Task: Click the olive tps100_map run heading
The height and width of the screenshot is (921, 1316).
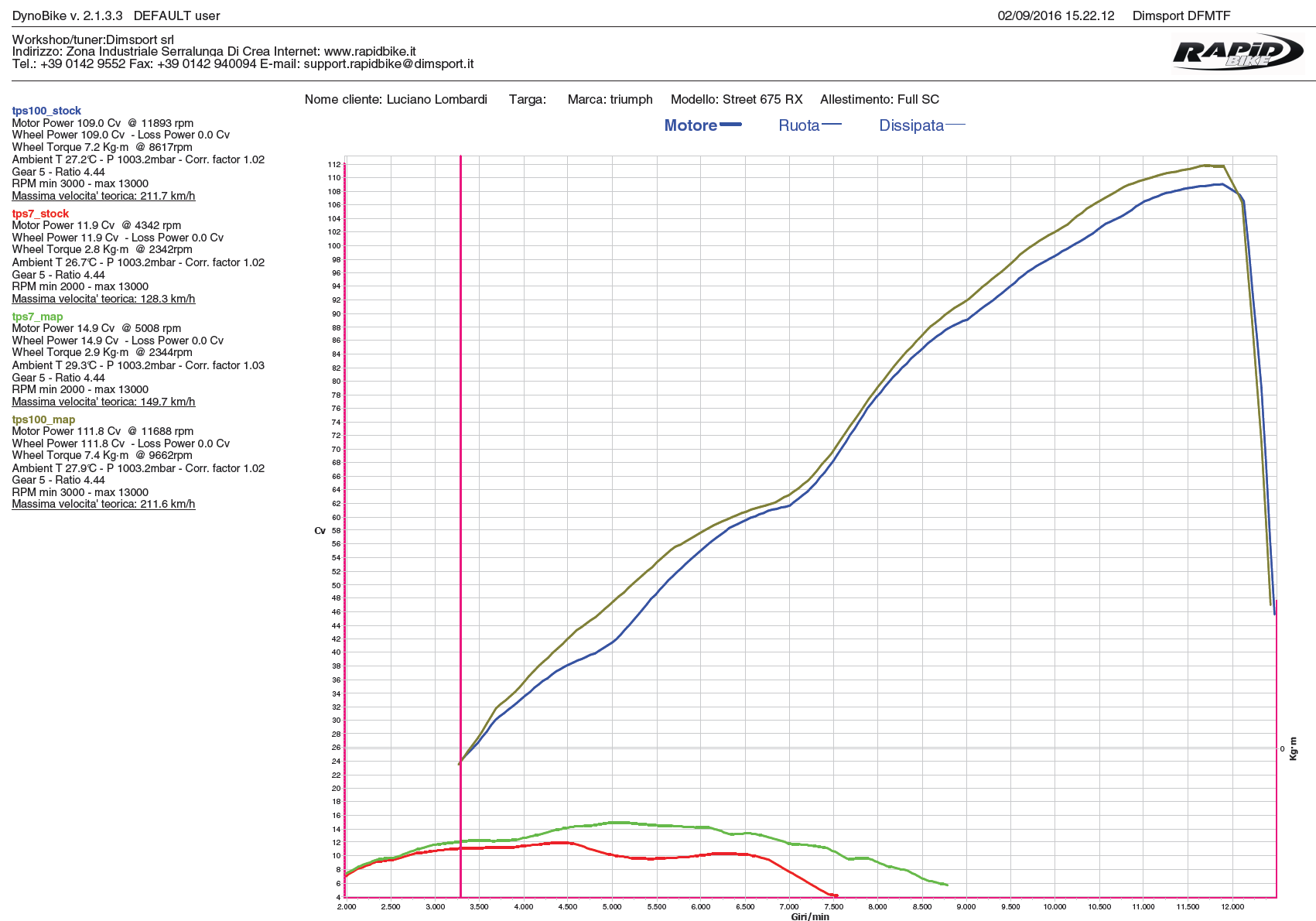Action: pos(43,419)
